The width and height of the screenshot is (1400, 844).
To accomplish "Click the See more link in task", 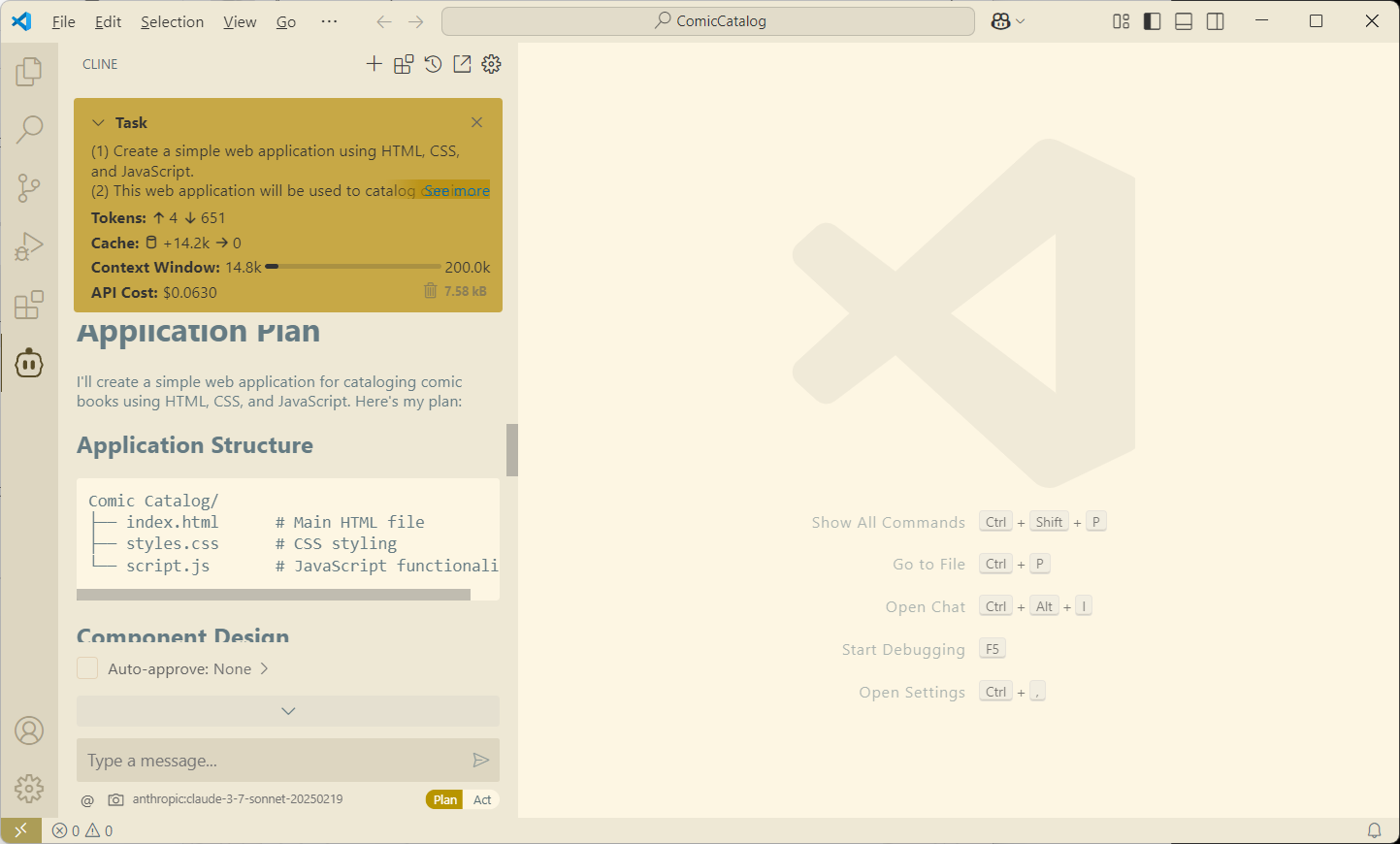I will [x=457, y=191].
